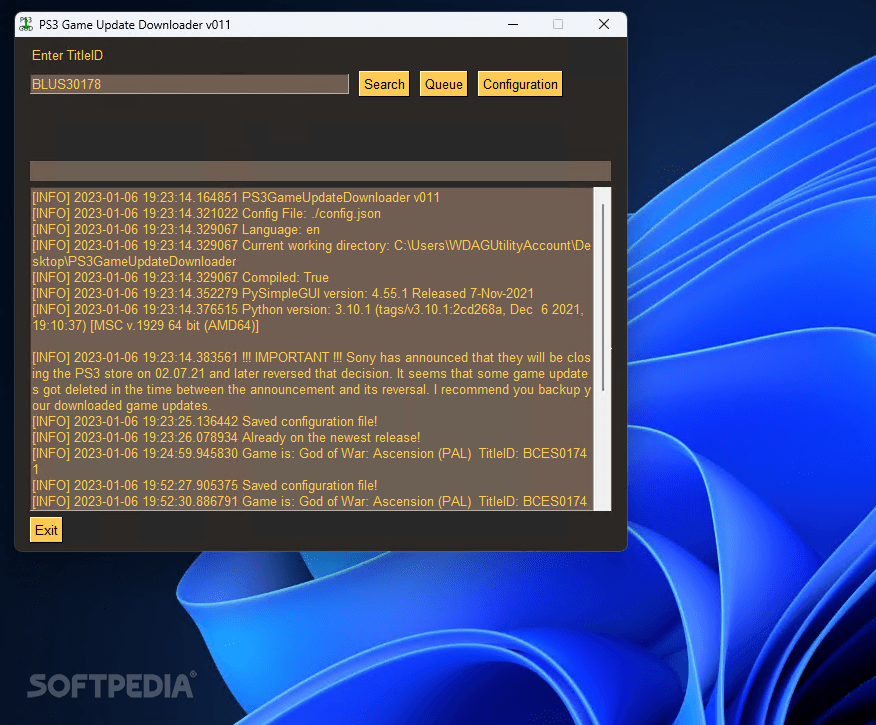Click 'Current working directory' log line

pyautogui.click(x=311, y=254)
